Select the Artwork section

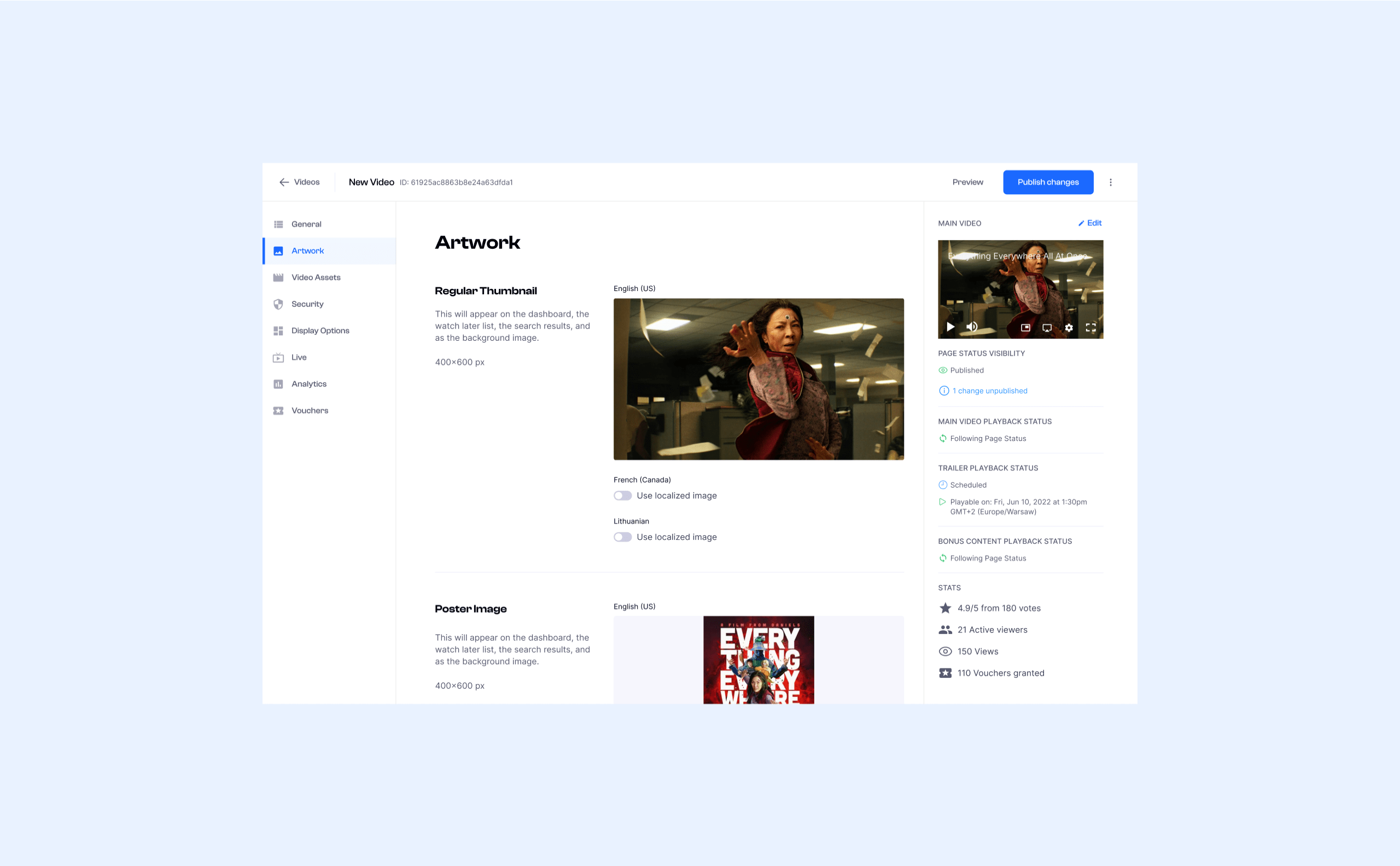pos(329,251)
